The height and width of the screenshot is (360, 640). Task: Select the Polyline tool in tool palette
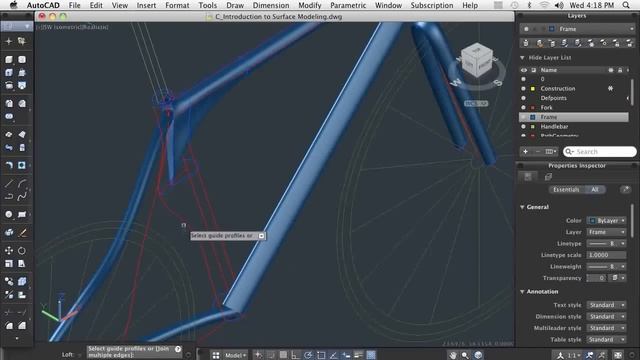click(9, 196)
